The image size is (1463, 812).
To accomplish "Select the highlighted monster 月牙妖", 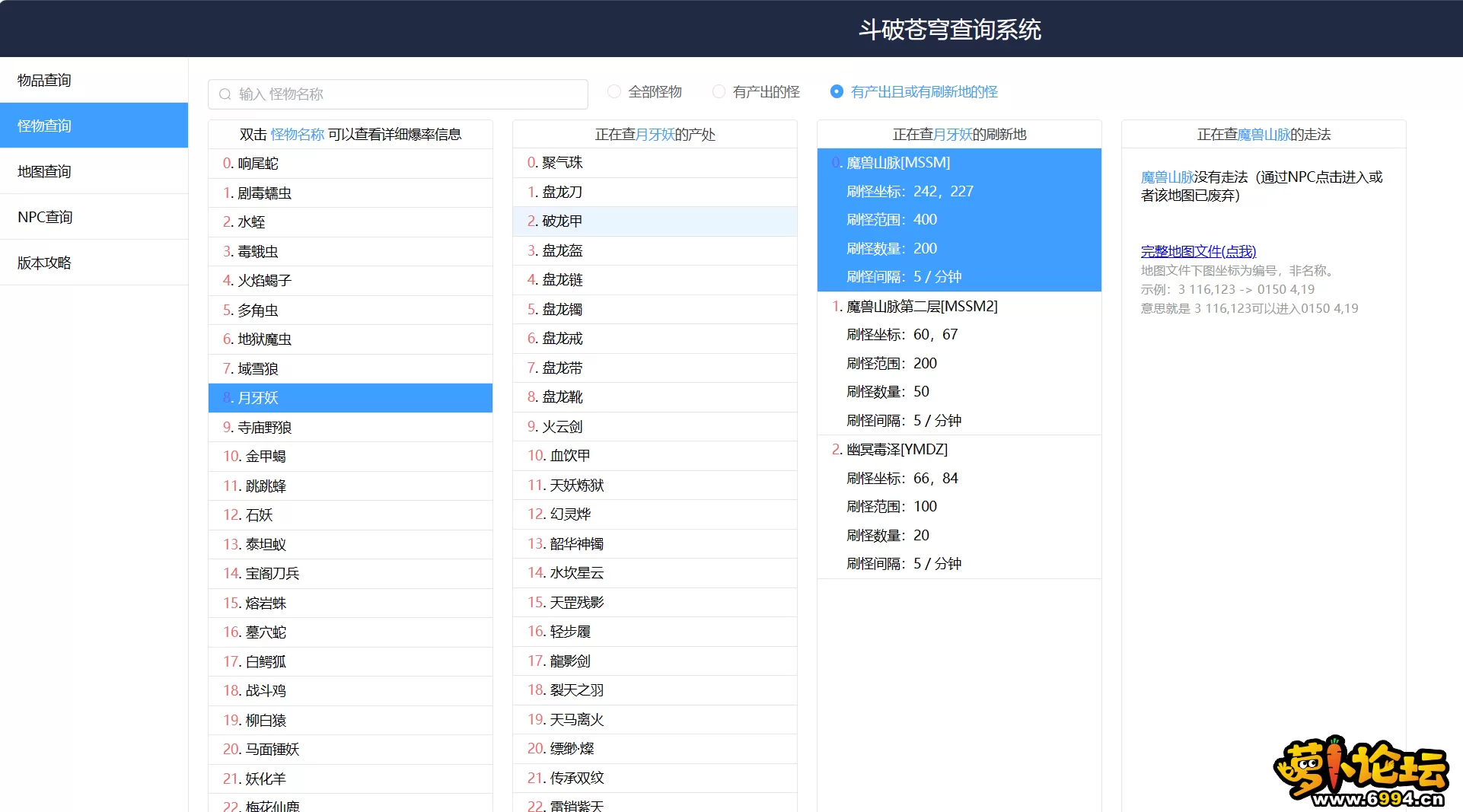I will point(350,398).
